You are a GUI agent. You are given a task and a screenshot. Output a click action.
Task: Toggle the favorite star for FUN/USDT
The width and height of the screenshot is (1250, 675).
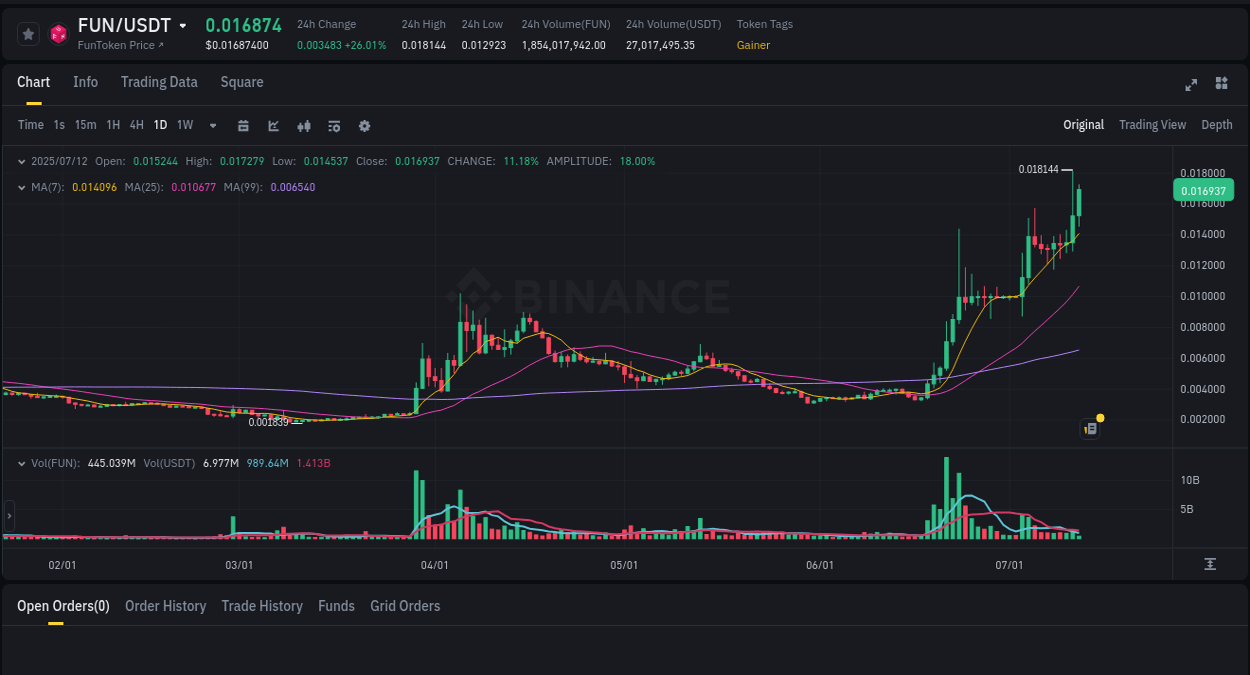tap(27, 33)
